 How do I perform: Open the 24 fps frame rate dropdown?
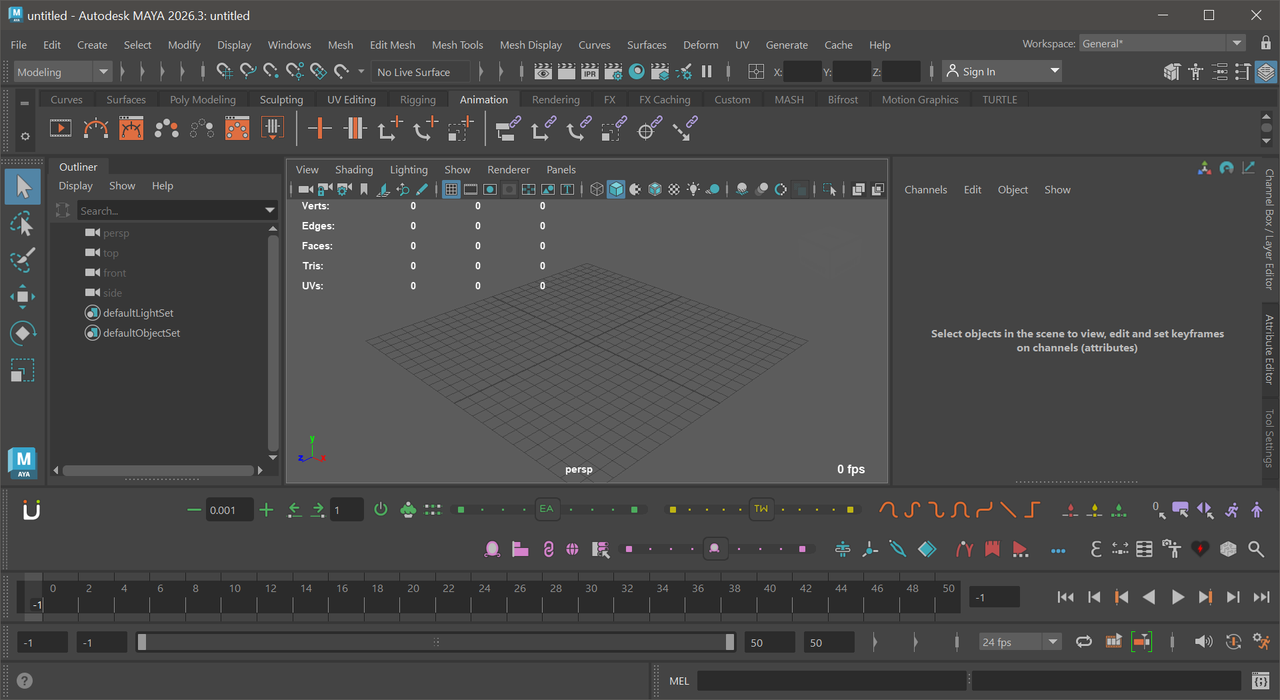click(x=1020, y=642)
